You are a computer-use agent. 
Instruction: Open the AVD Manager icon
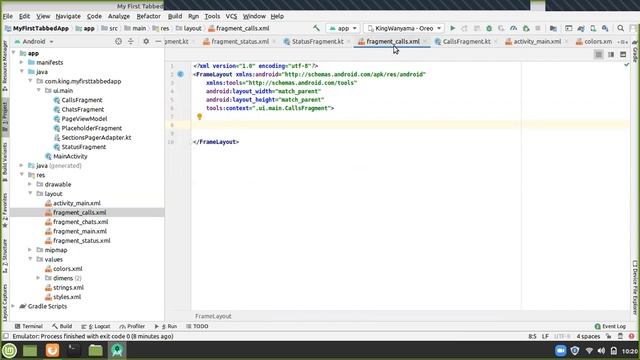(593, 28)
